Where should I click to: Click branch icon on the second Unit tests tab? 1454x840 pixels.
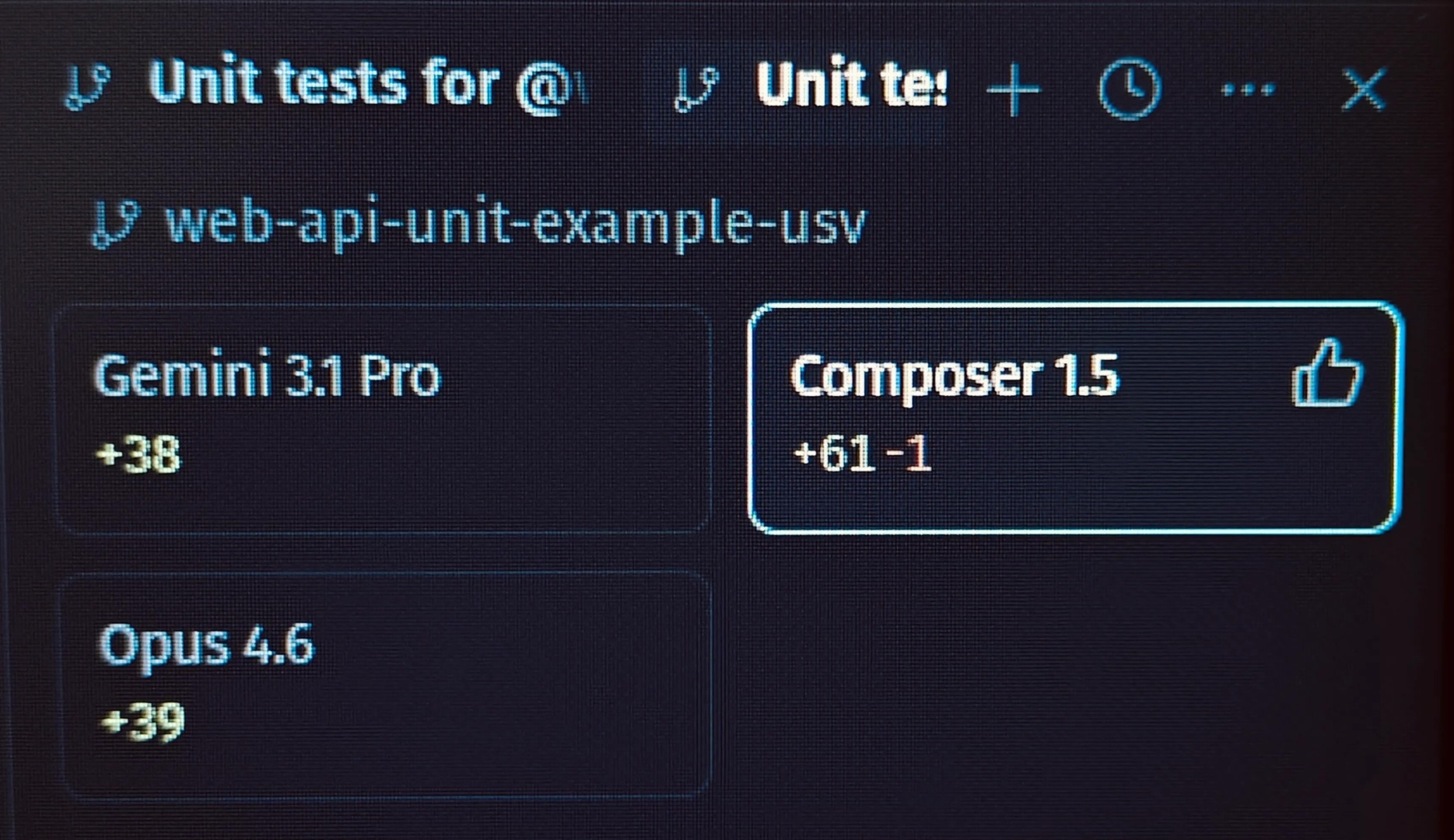coord(695,87)
